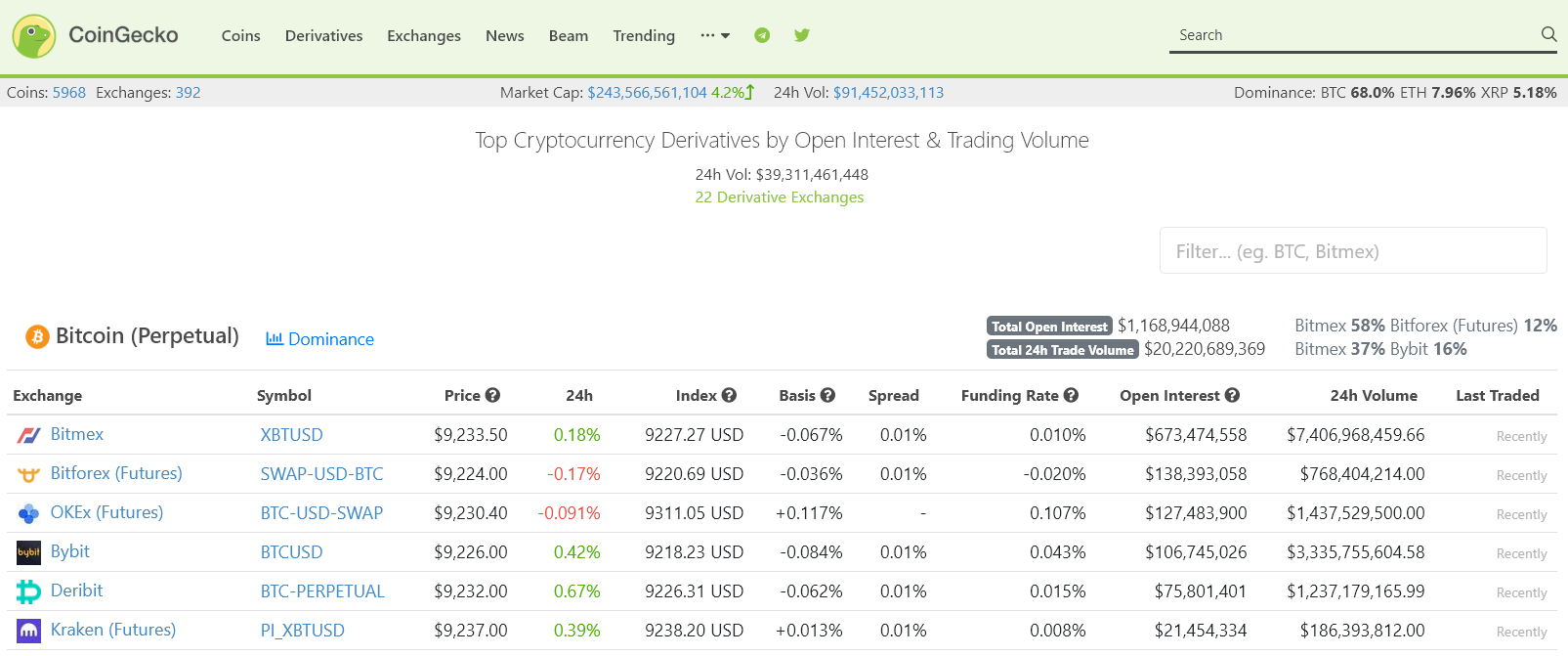Open the BTC-PERPETUAL symbol link

[322, 591]
